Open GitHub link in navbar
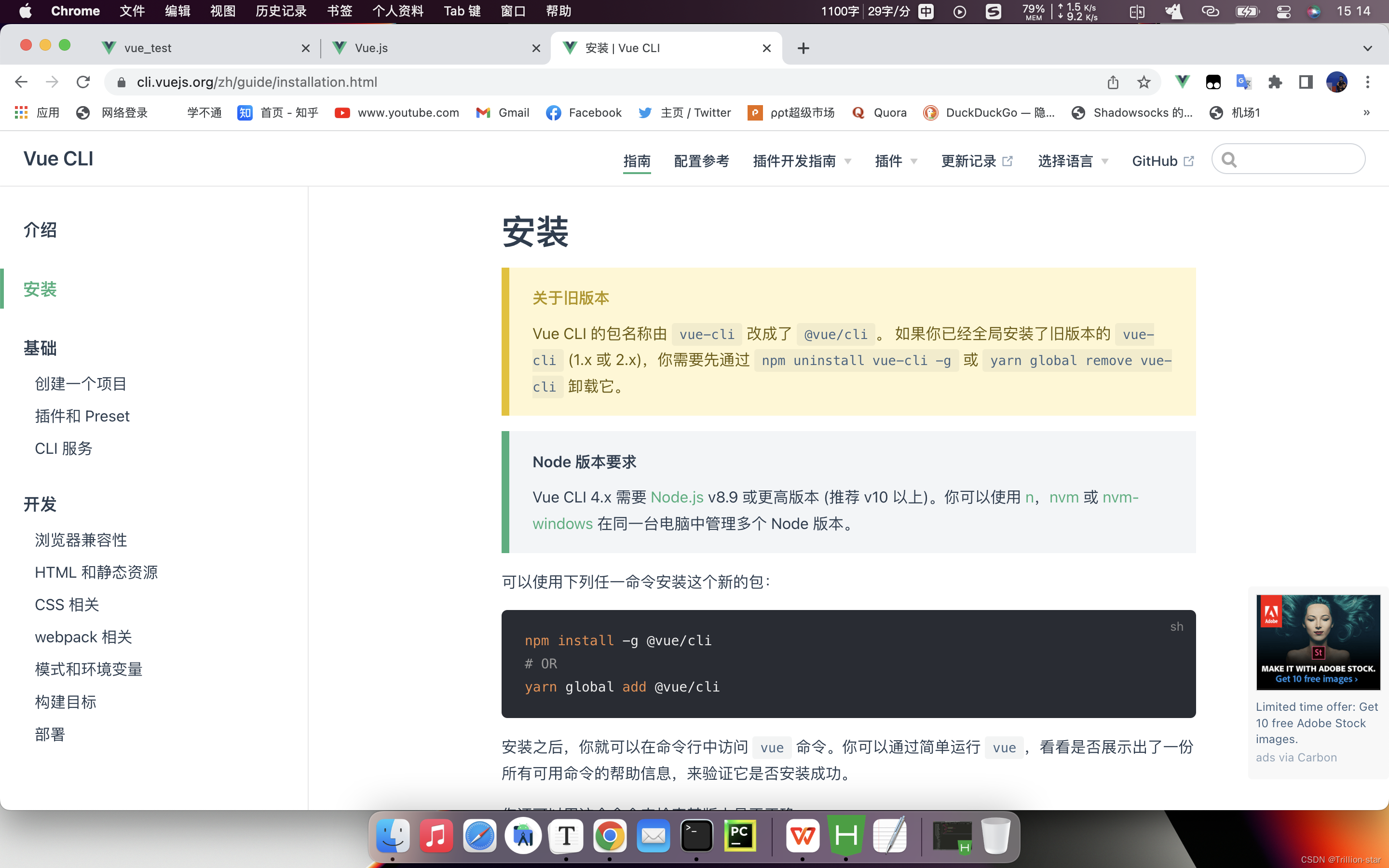The image size is (1389, 868). (1163, 162)
